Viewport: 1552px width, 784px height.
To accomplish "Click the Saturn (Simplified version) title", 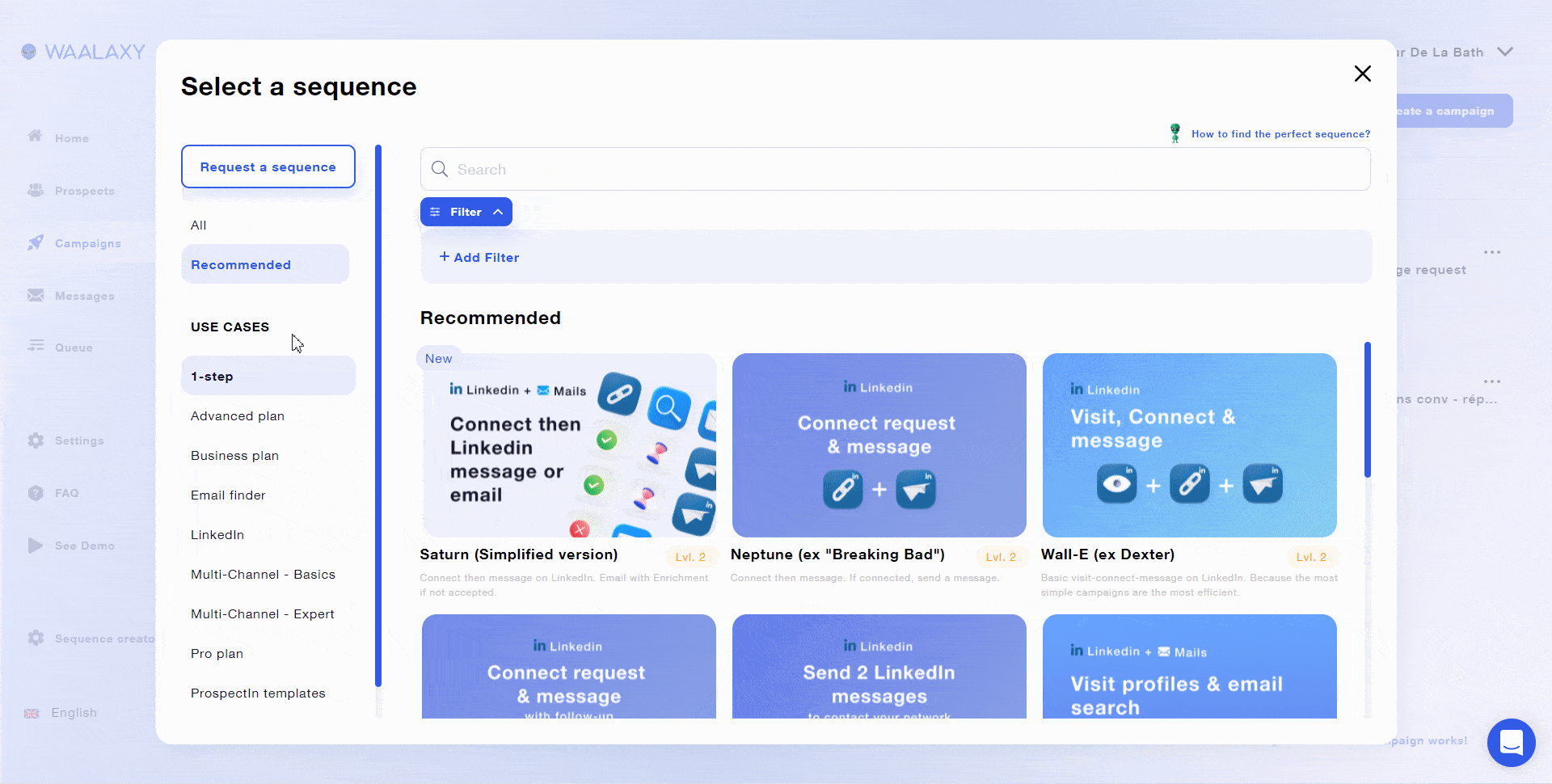I will click(x=518, y=554).
